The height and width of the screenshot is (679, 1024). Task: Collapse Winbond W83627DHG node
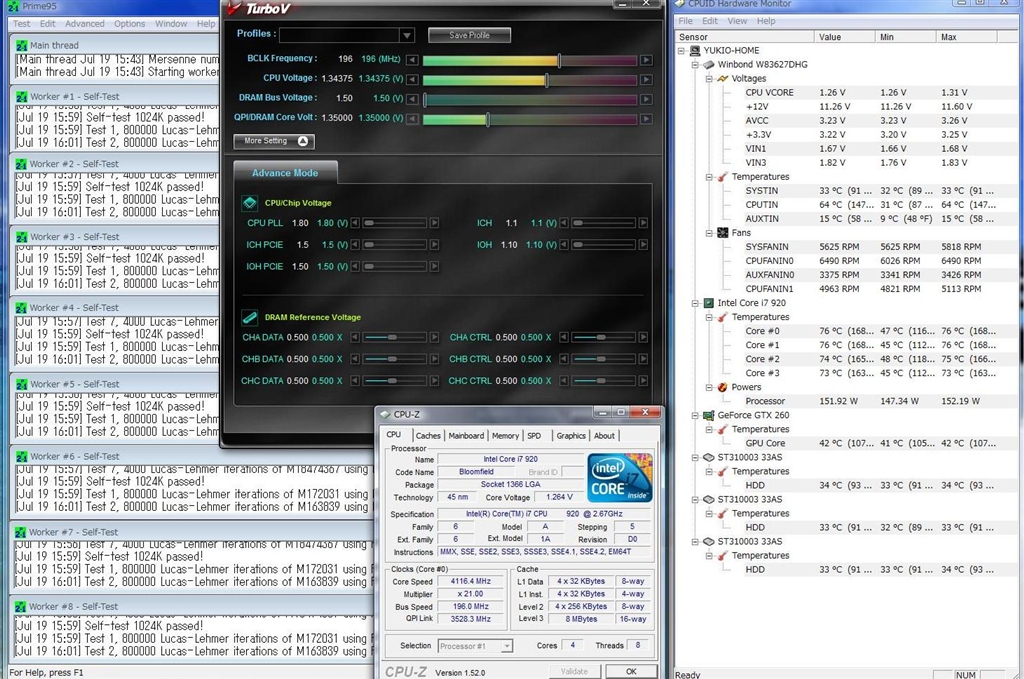coord(696,65)
